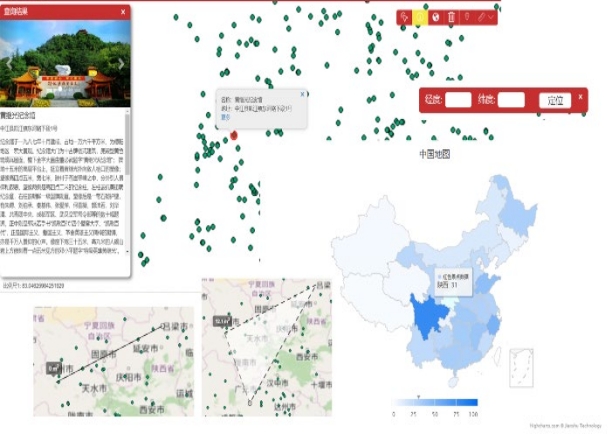613x434 pixels.
Task: Click the red selected map marker
Action: point(233,134)
